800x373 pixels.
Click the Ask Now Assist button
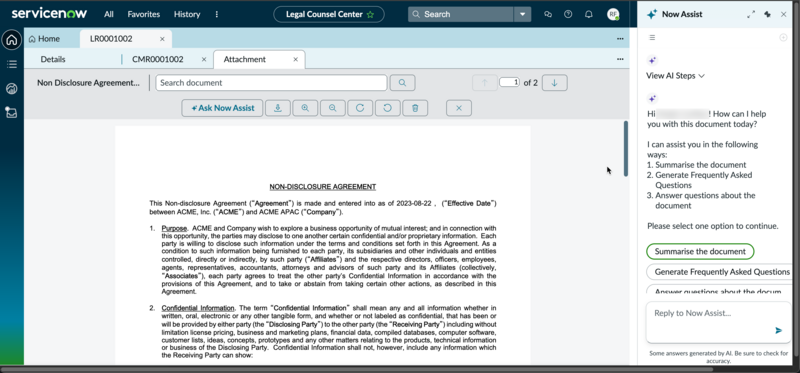(222, 108)
